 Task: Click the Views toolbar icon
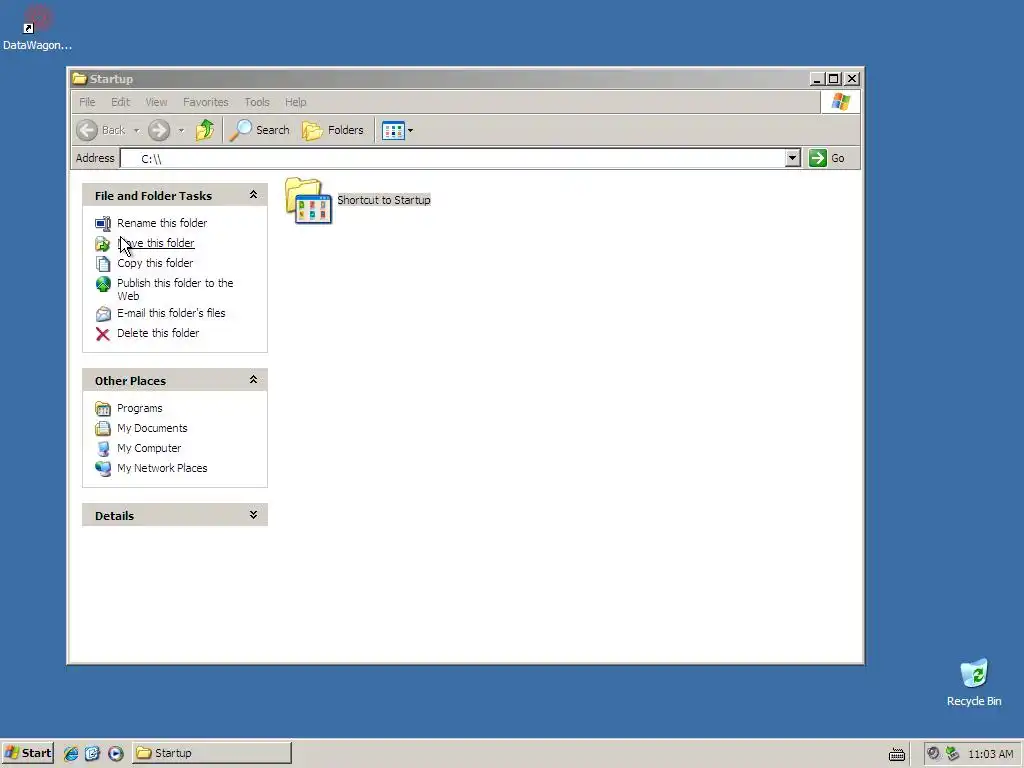(x=393, y=131)
